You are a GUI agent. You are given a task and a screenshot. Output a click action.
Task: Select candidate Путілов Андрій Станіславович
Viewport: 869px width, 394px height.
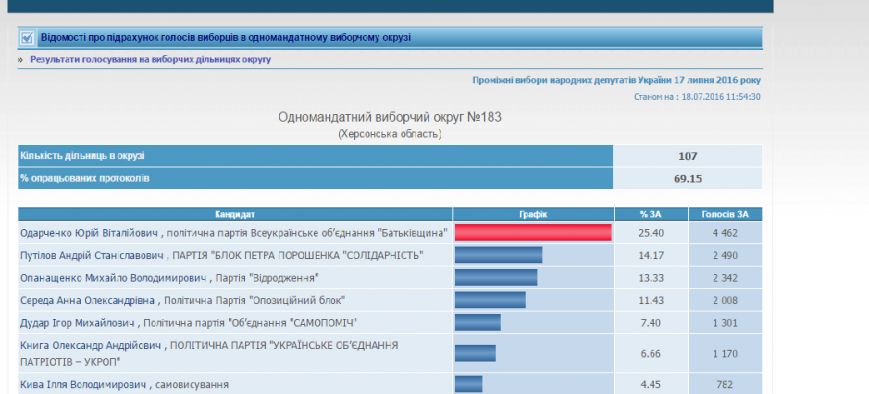point(91,255)
